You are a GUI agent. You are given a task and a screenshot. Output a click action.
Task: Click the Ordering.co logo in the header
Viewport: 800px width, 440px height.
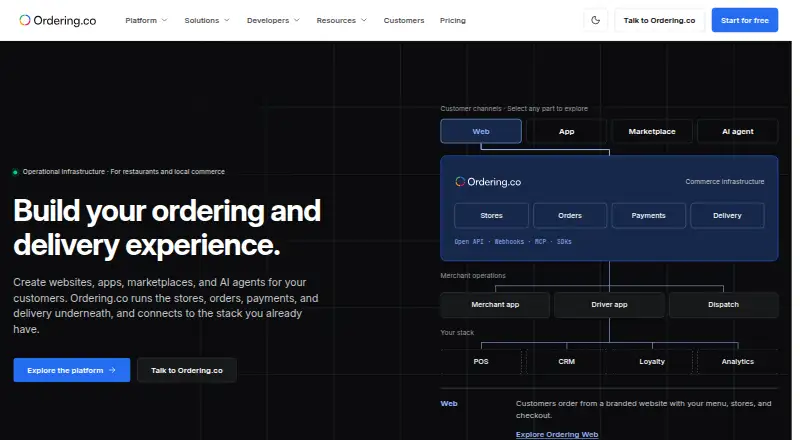click(58, 20)
